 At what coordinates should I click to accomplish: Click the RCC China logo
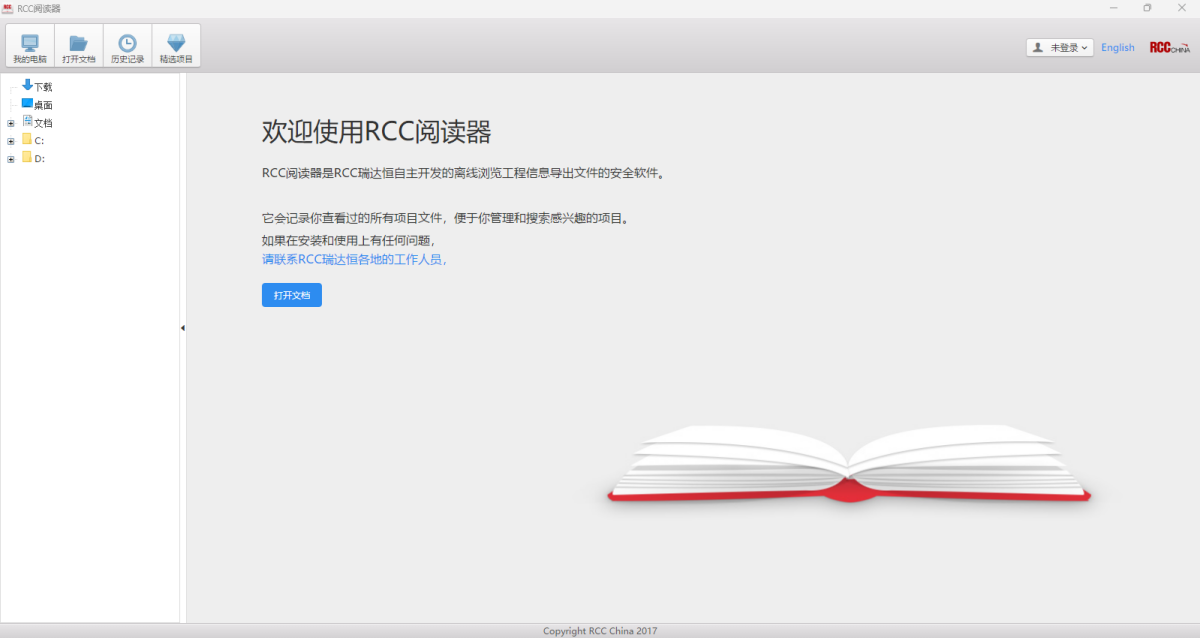(1169, 47)
